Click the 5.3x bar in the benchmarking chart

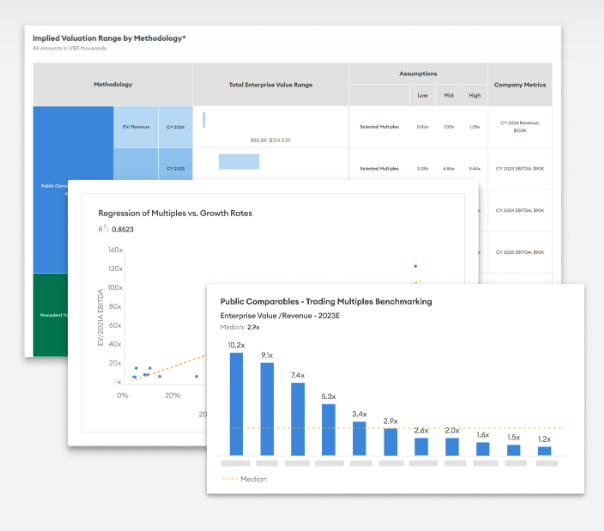pos(329,430)
